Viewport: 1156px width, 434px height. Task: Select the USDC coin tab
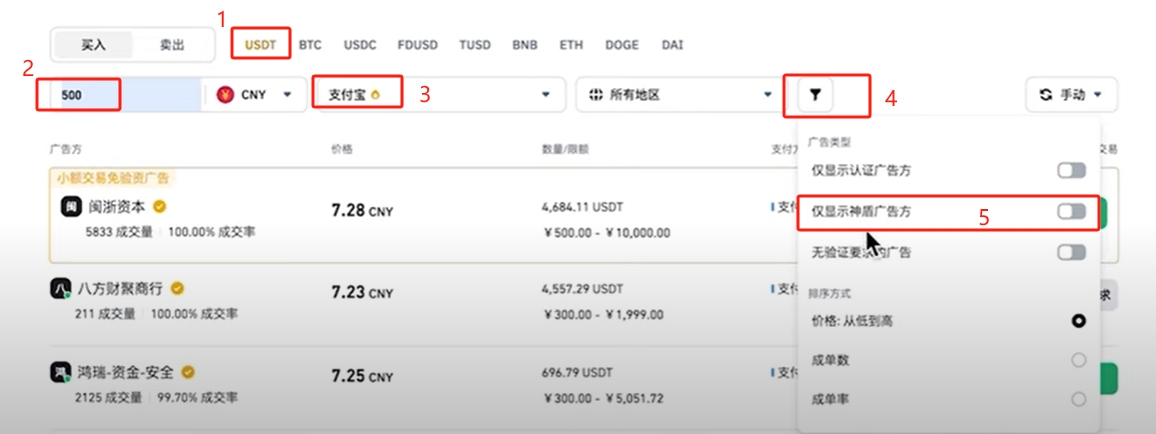tap(360, 45)
